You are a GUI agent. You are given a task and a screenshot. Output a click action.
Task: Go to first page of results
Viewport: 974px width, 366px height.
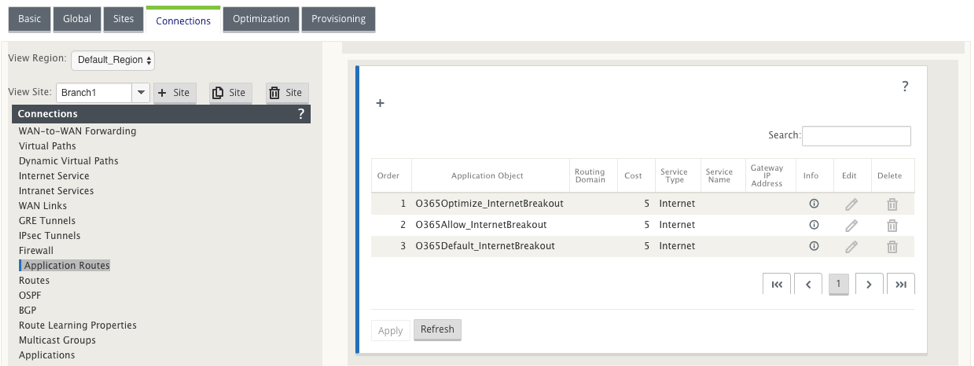coord(776,284)
